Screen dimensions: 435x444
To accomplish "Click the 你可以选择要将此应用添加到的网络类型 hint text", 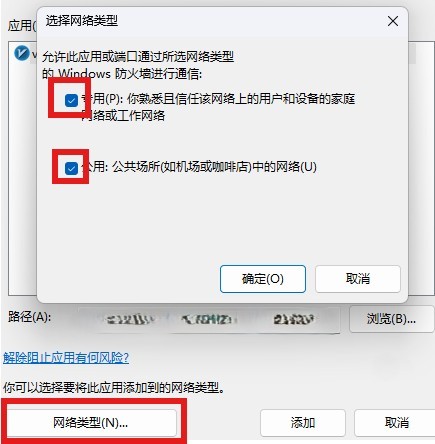I will click(x=114, y=388).
